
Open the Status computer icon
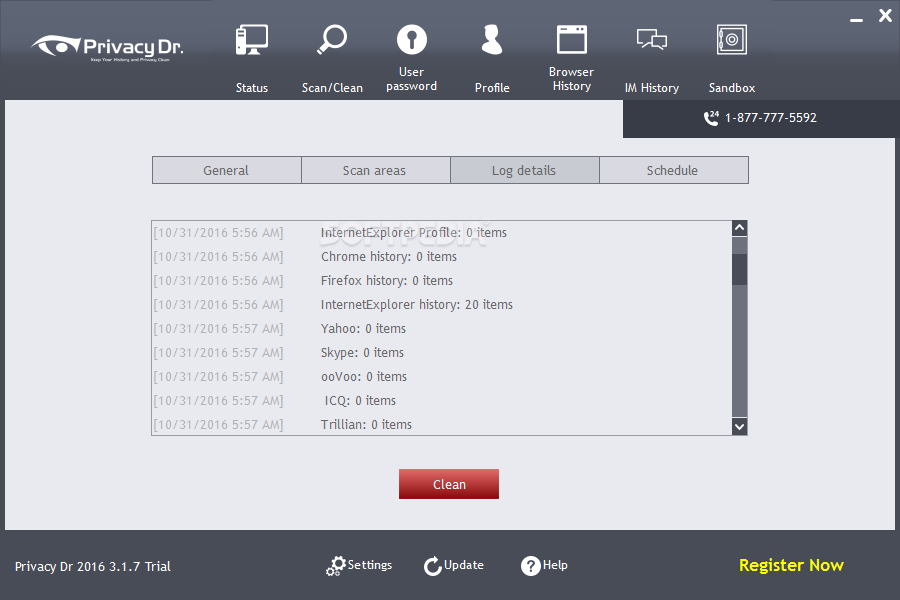[251, 40]
